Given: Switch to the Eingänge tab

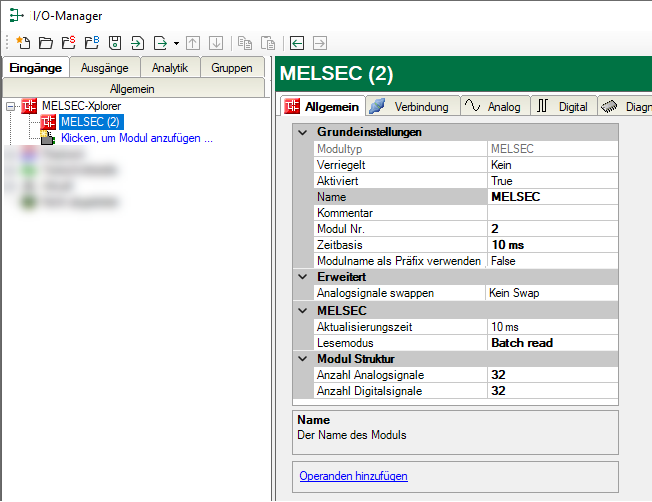Looking at the screenshot, I should tap(36, 67).
